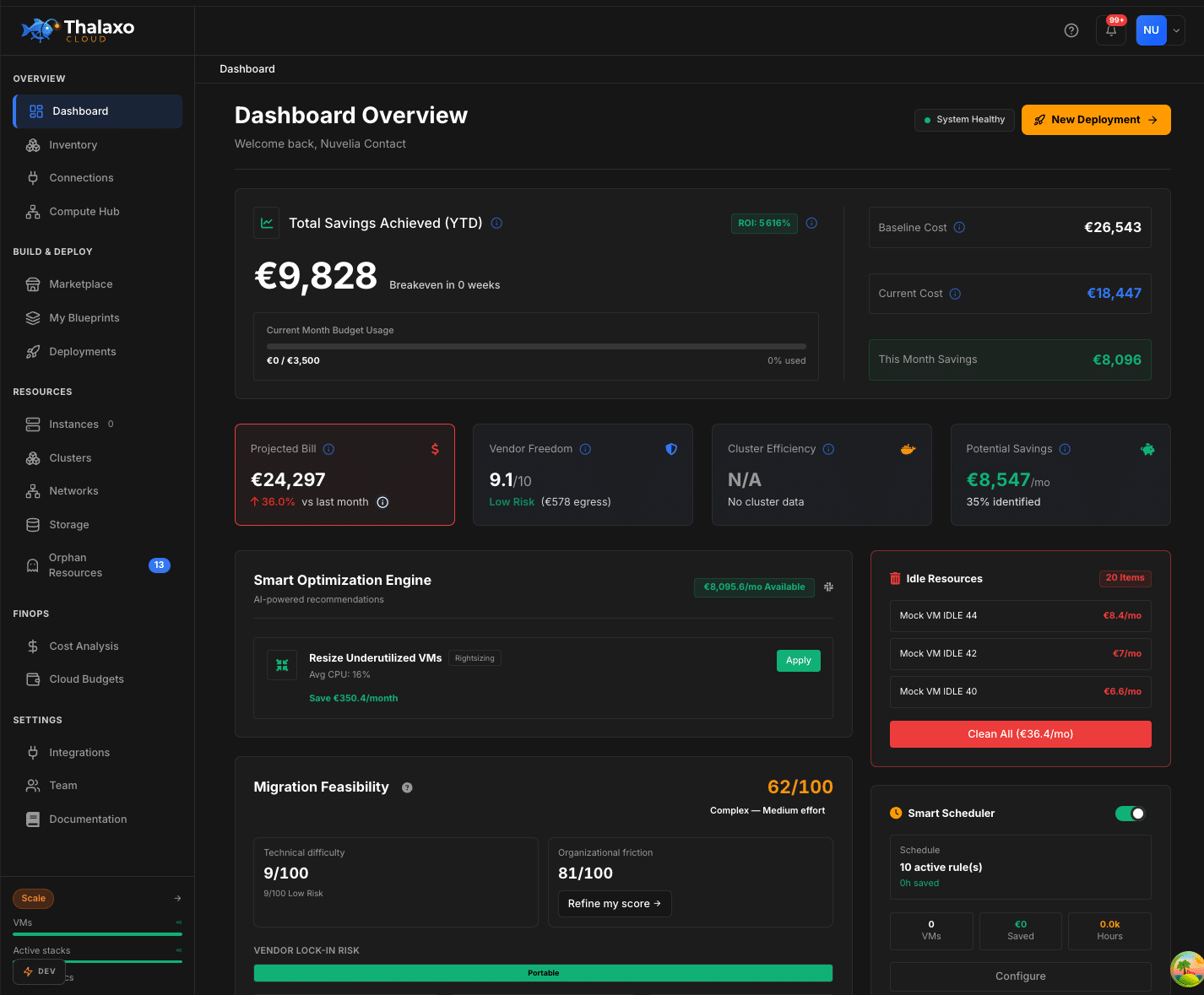Toggle the Smart Scheduler switch
This screenshot has height=995, width=1204.
1131,814
